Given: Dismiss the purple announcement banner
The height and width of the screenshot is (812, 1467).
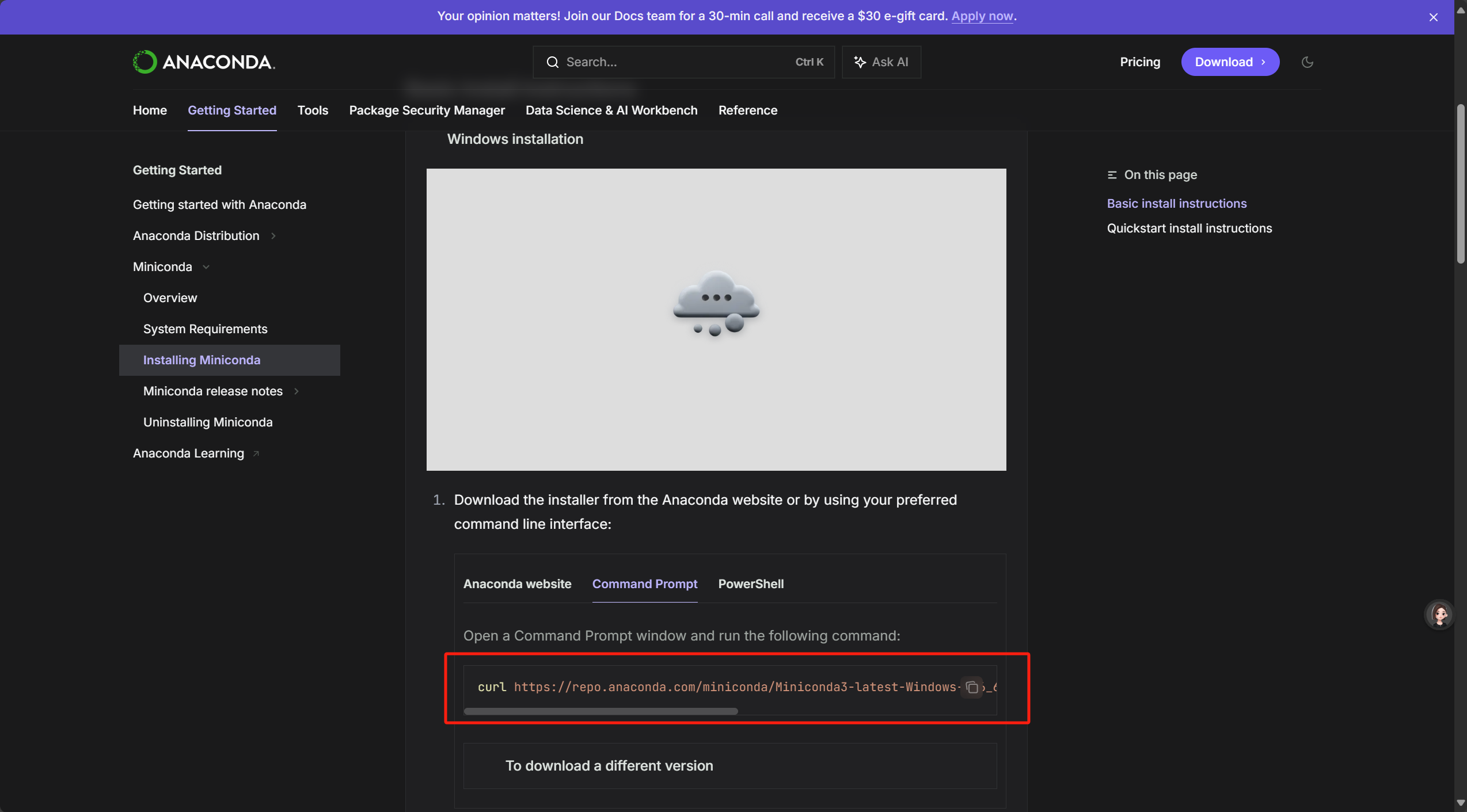Looking at the screenshot, I should tap(1434, 17).
